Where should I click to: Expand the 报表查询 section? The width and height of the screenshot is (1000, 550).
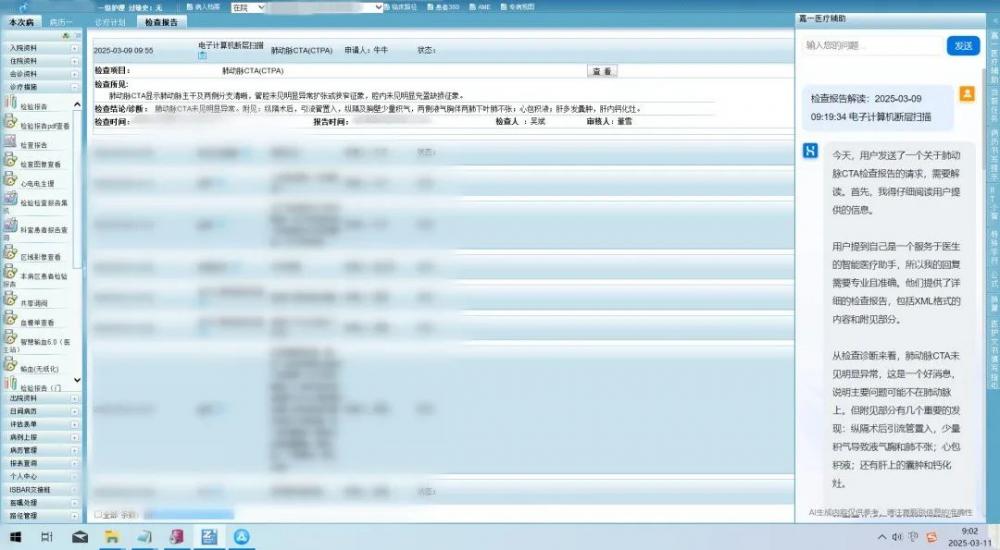(x=75, y=464)
